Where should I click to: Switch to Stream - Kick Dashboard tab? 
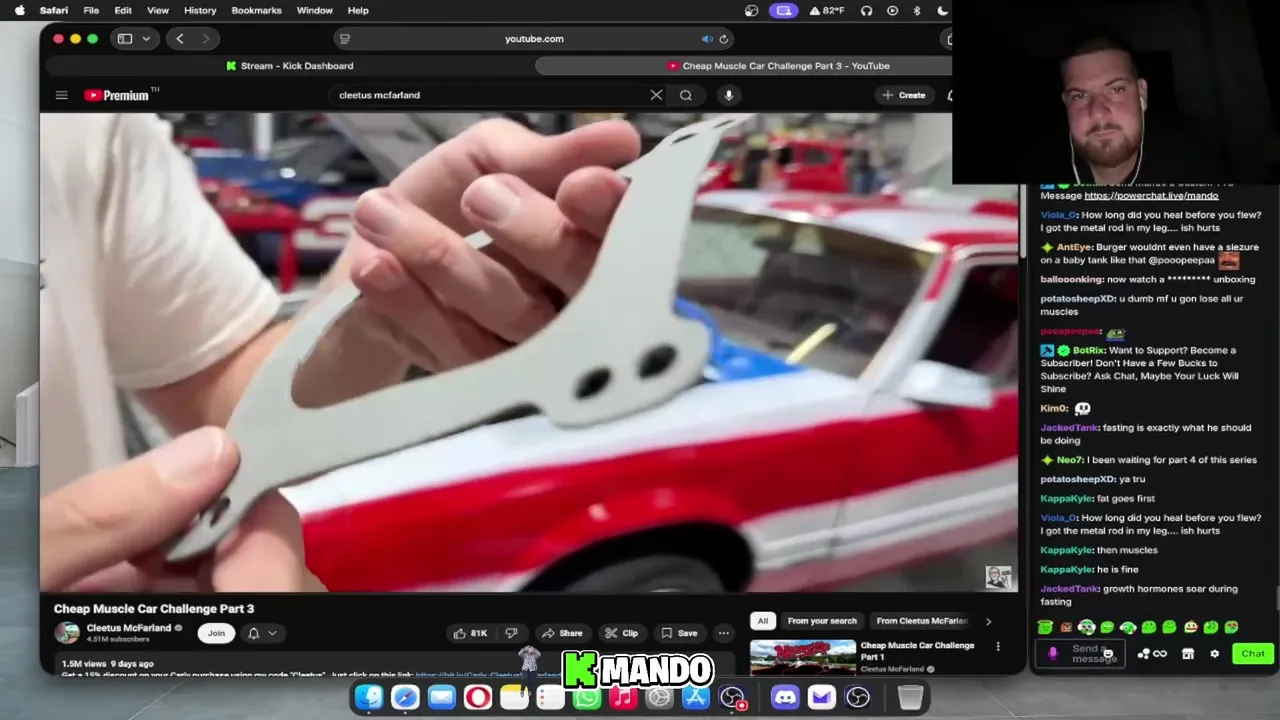click(290, 66)
